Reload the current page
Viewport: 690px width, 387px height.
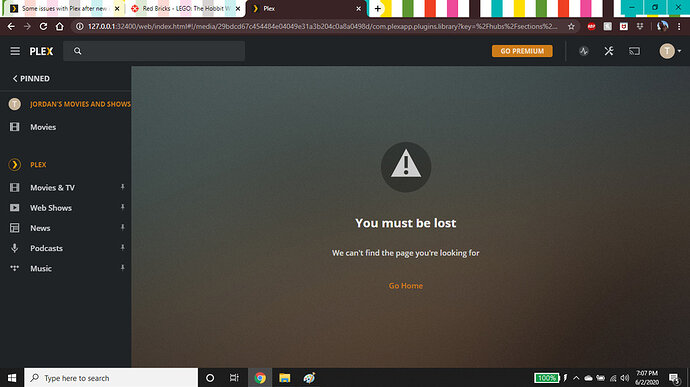[43, 26]
